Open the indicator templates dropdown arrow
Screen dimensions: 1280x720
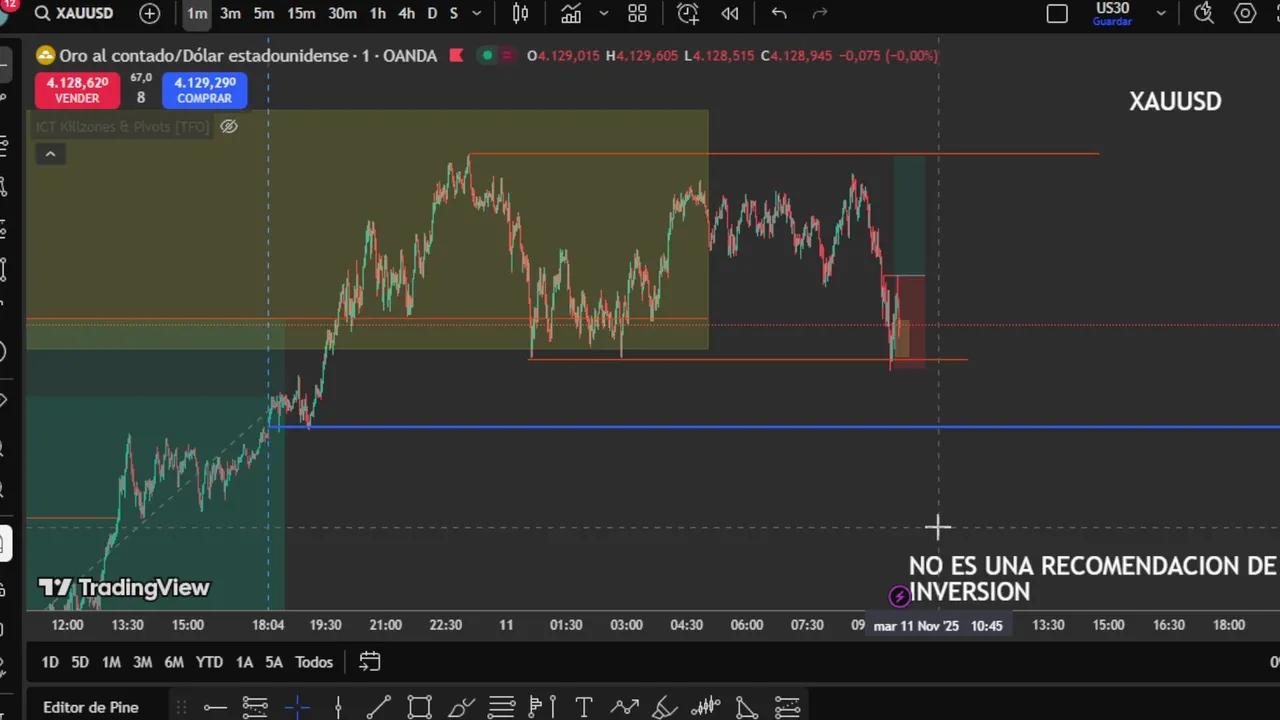pyautogui.click(x=604, y=13)
